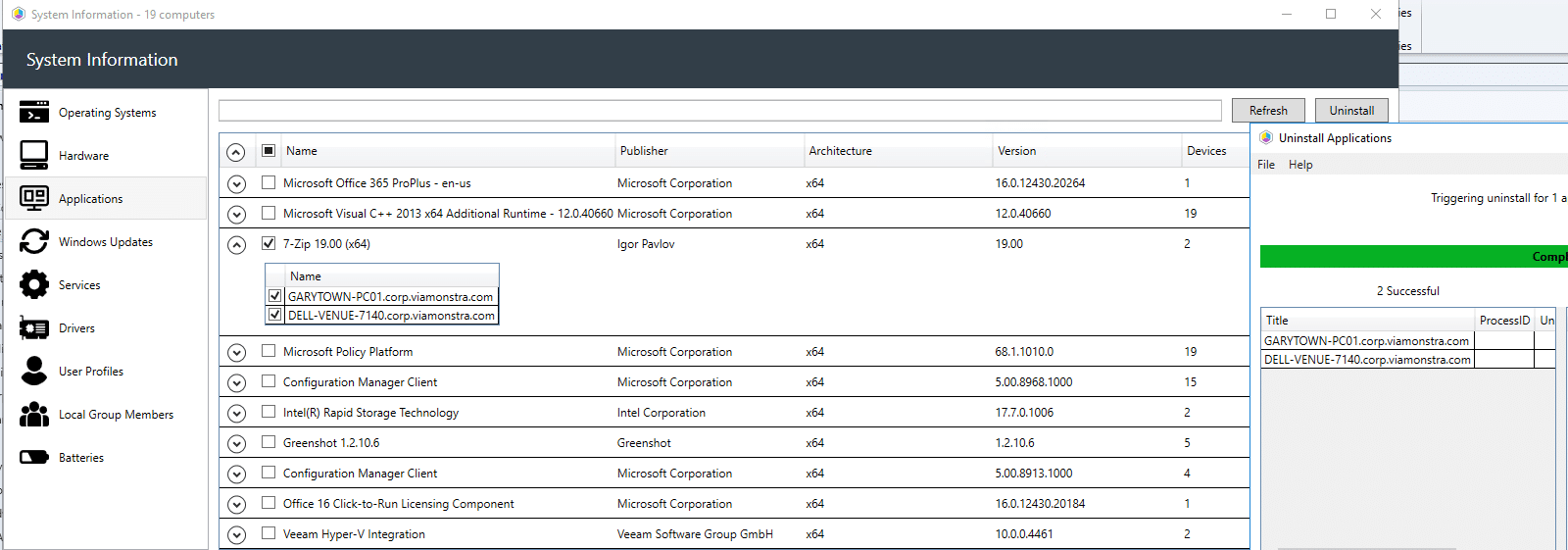Click the "2 Successful" status text
Screen dimensions: 1568x550
(x=1407, y=291)
